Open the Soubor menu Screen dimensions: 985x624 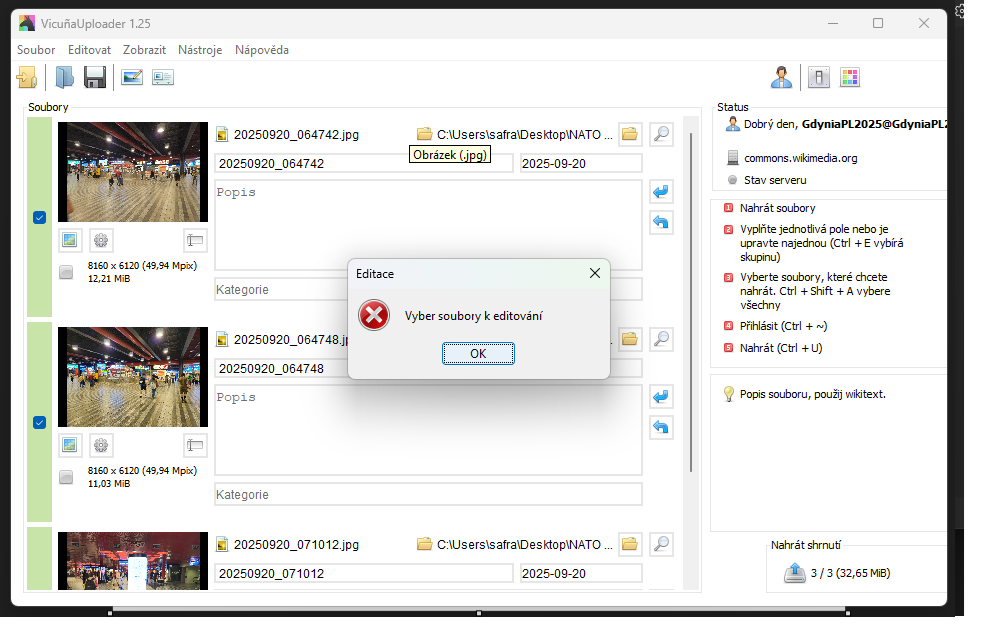(x=36, y=50)
